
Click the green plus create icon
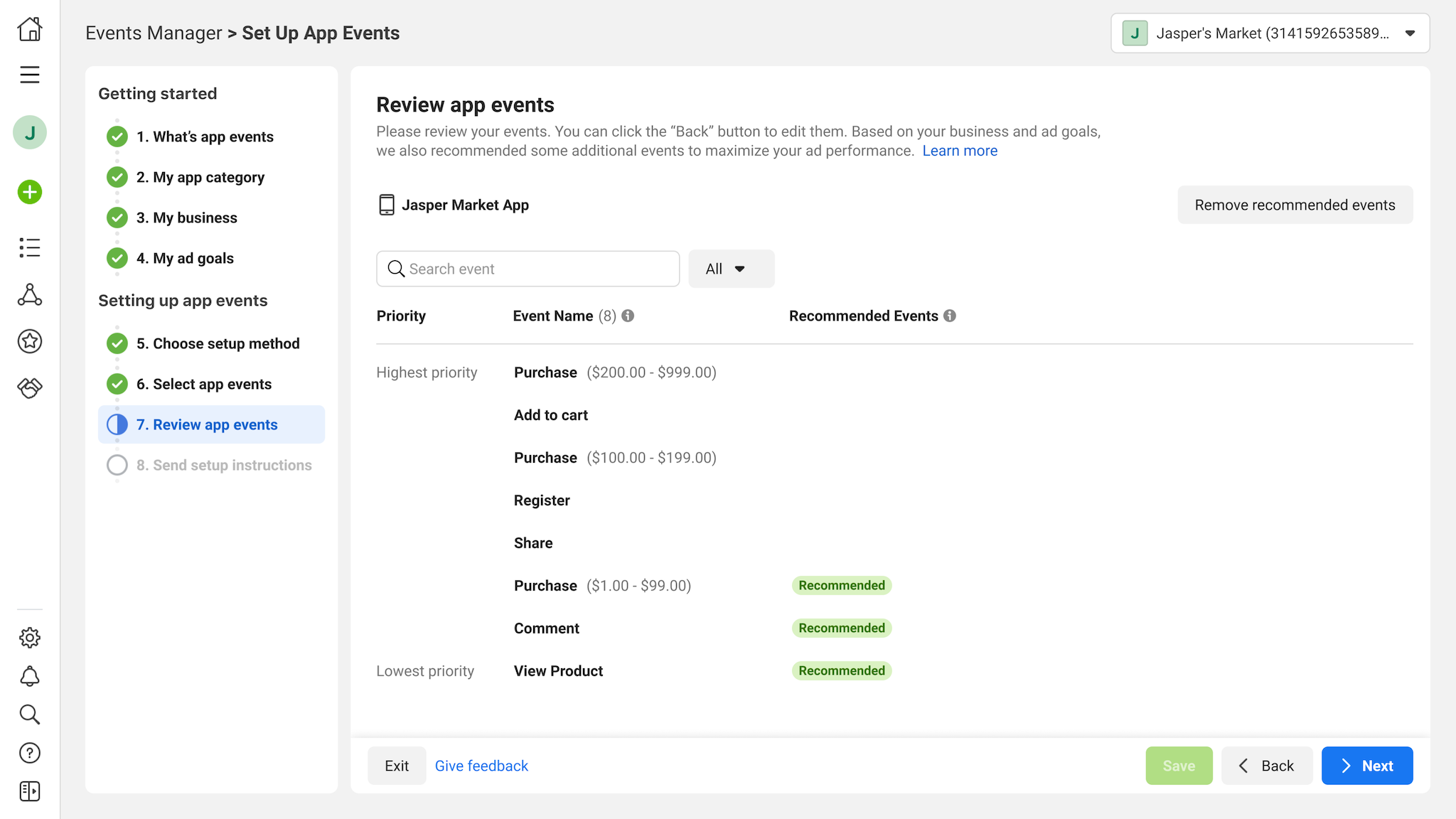pyautogui.click(x=30, y=192)
